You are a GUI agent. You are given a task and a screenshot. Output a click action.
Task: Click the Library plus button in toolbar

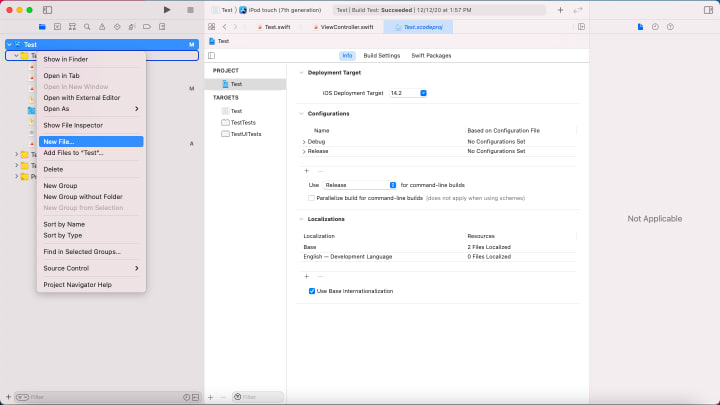pyautogui.click(x=560, y=10)
